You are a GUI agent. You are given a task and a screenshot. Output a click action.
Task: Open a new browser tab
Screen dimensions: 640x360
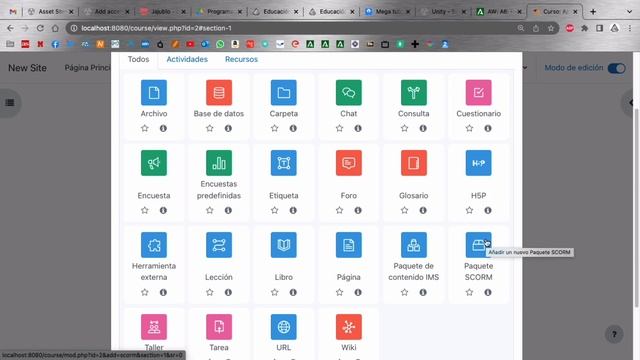pos(593,12)
